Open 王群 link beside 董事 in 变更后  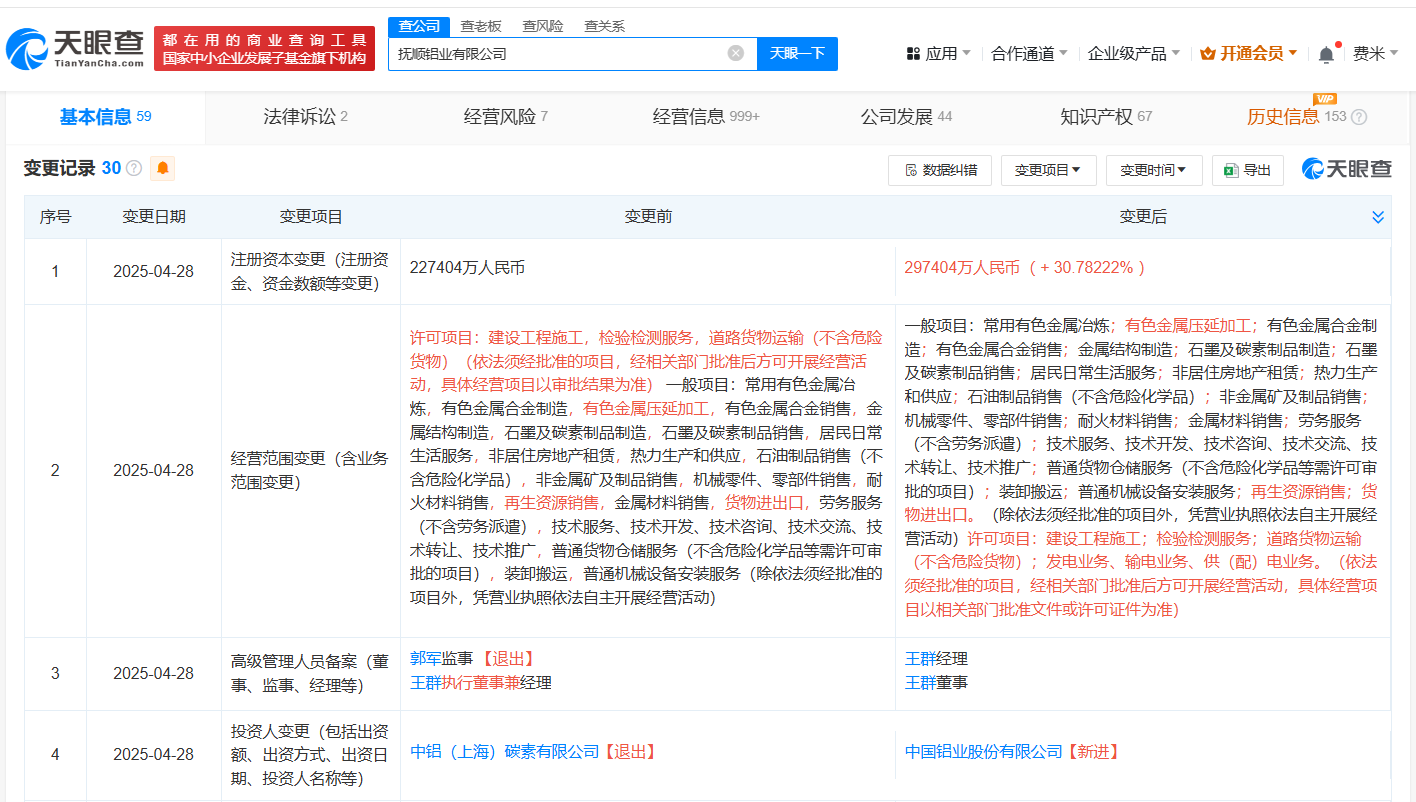920,683
